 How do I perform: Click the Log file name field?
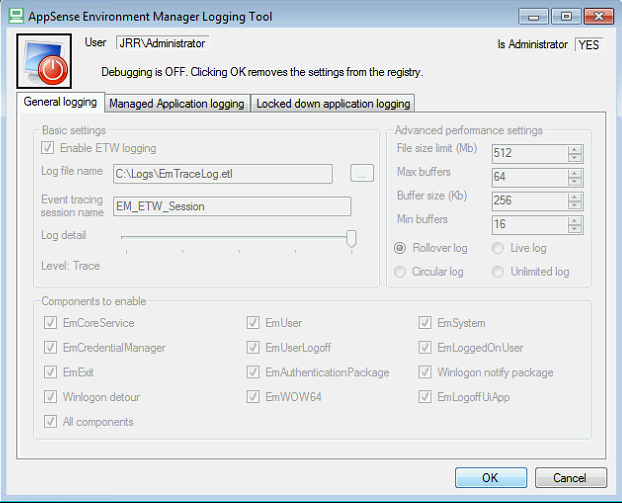tap(223, 174)
